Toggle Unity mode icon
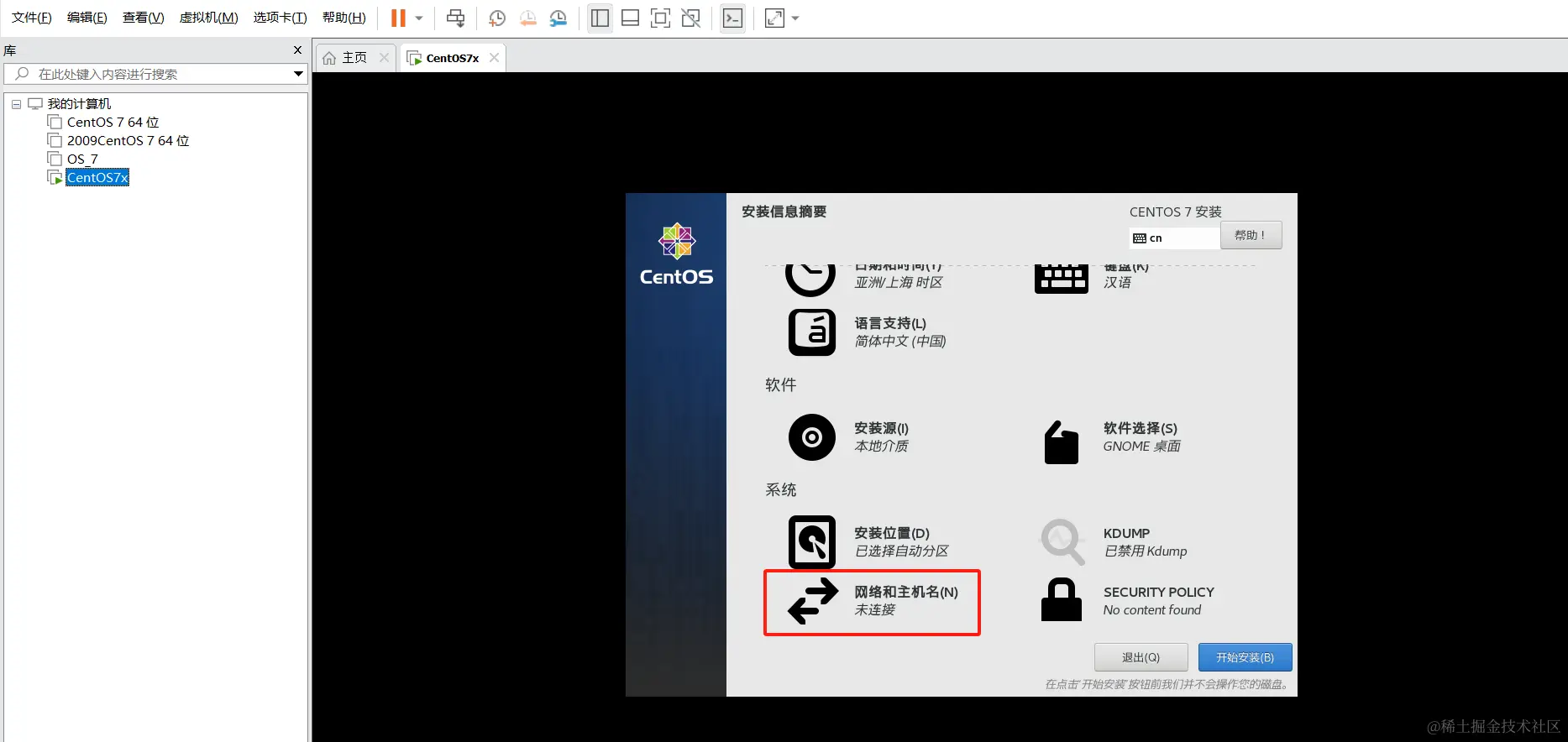1568x742 pixels. (x=690, y=18)
